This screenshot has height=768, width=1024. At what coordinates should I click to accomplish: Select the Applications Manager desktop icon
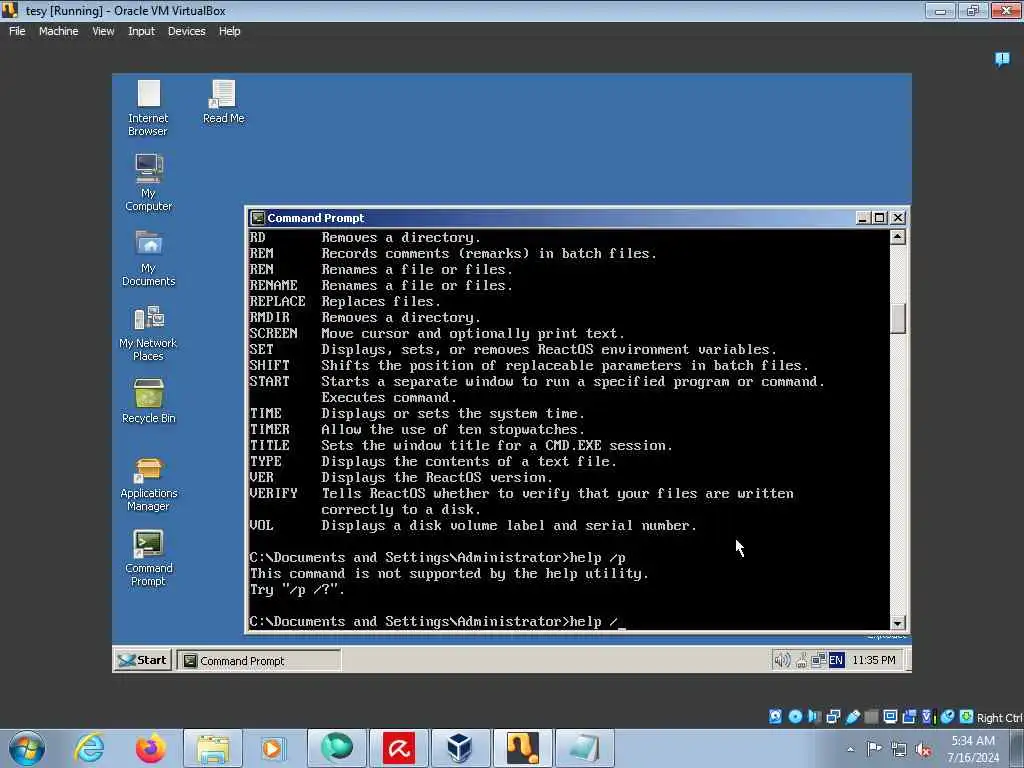[149, 483]
